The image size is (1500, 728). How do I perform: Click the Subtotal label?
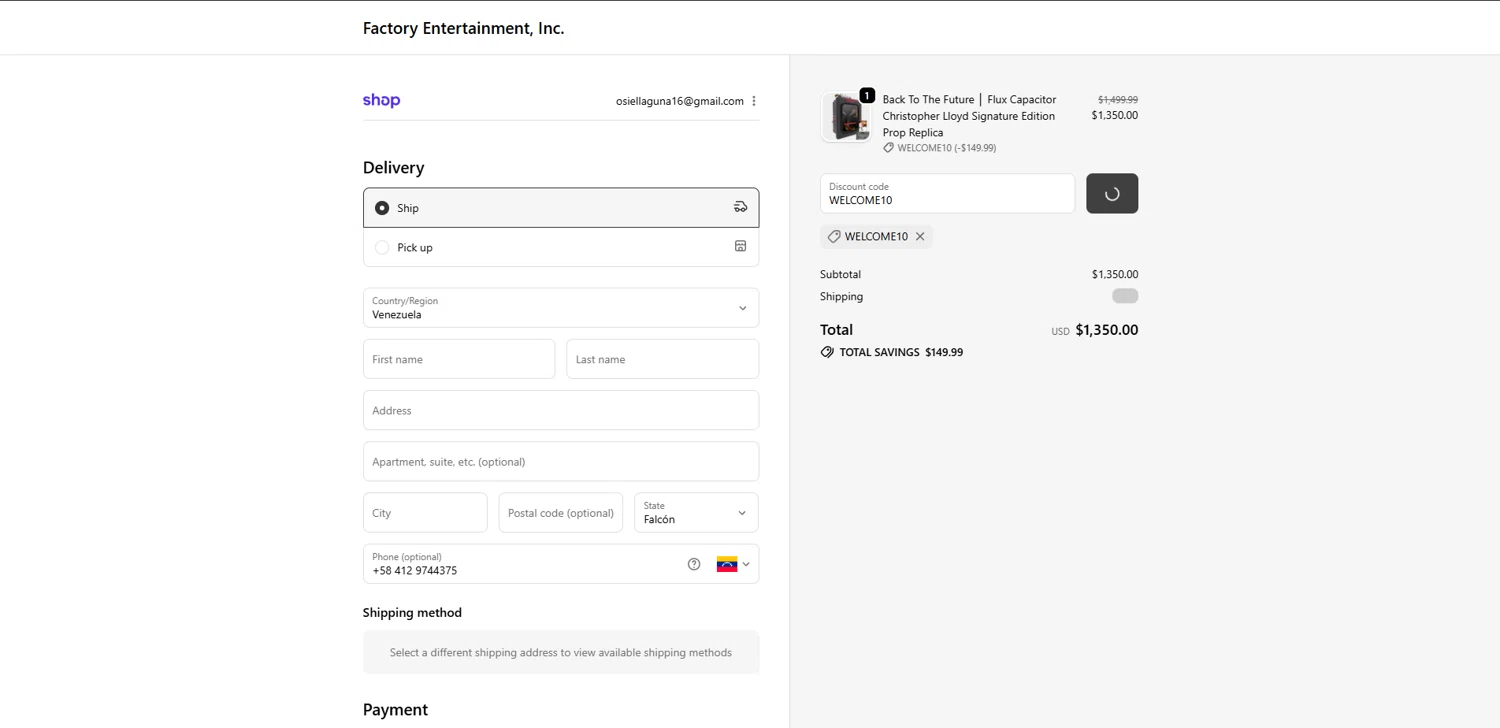[840, 274]
